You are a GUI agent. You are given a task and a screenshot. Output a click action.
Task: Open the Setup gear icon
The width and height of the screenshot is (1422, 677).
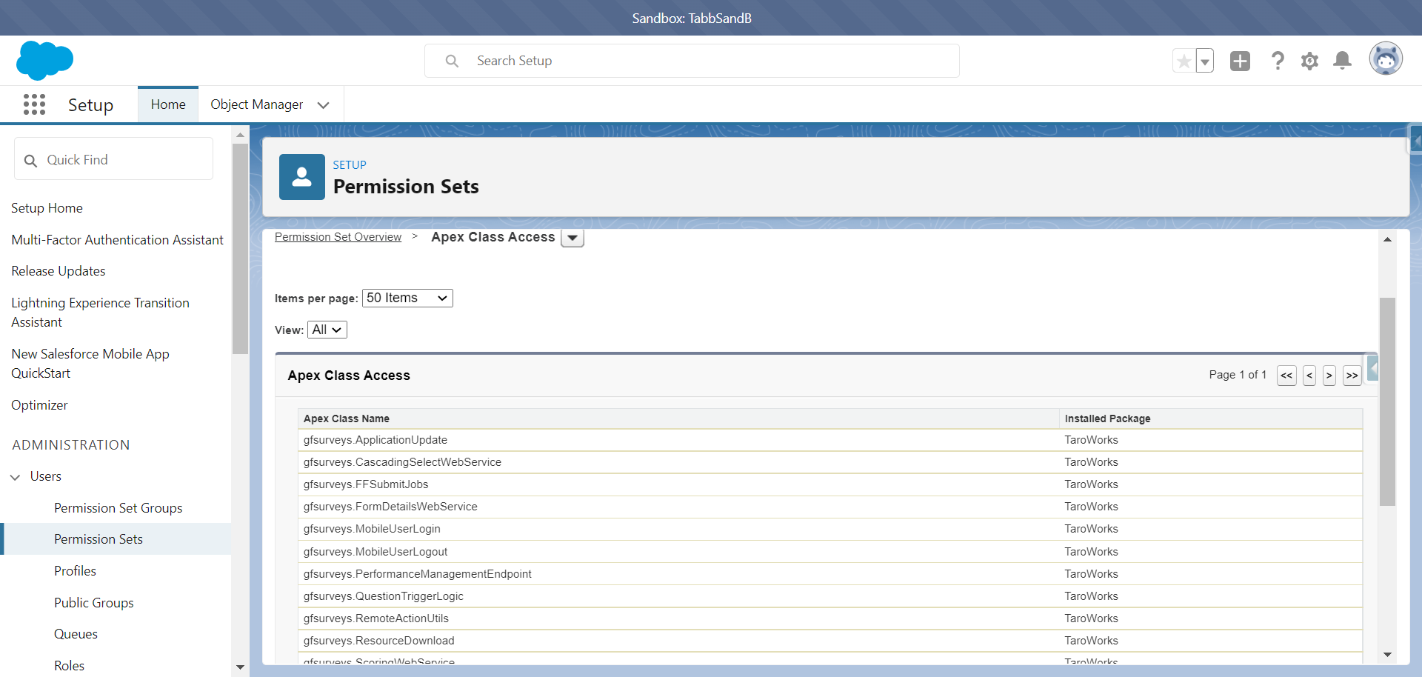click(1310, 61)
